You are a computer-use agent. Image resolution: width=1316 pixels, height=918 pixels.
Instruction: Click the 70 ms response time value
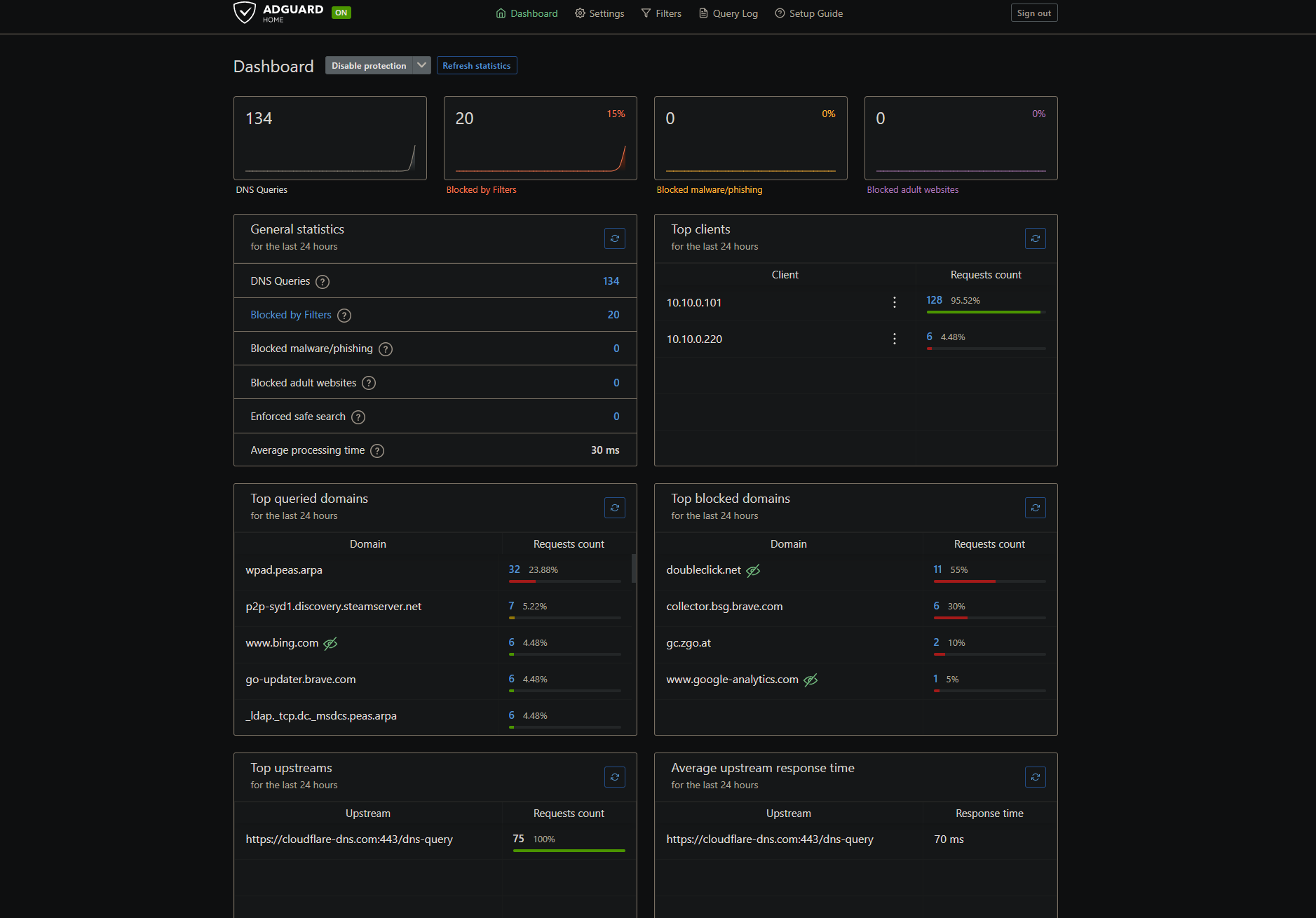tap(949, 839)
